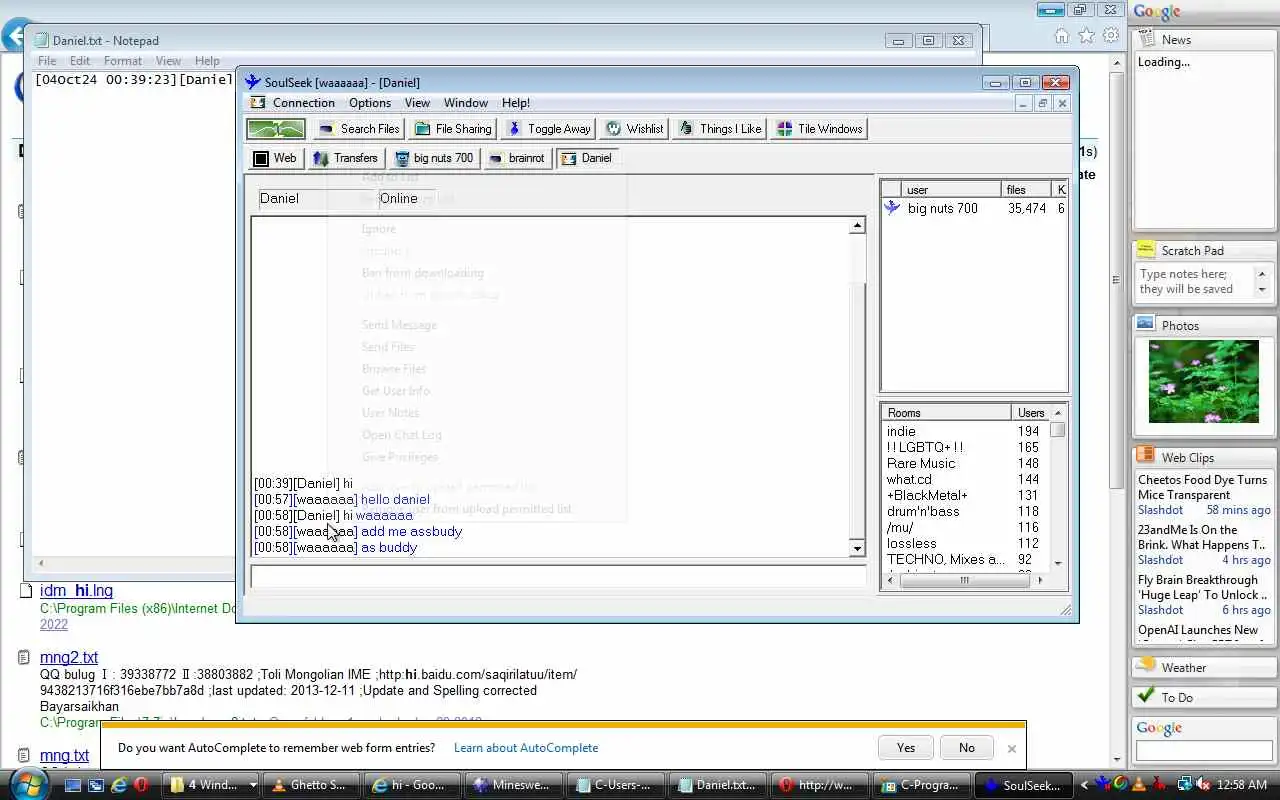Open Search Files in SoulSeek toolbar
This screenshot has height=800, width=1280.
(359, 129)
